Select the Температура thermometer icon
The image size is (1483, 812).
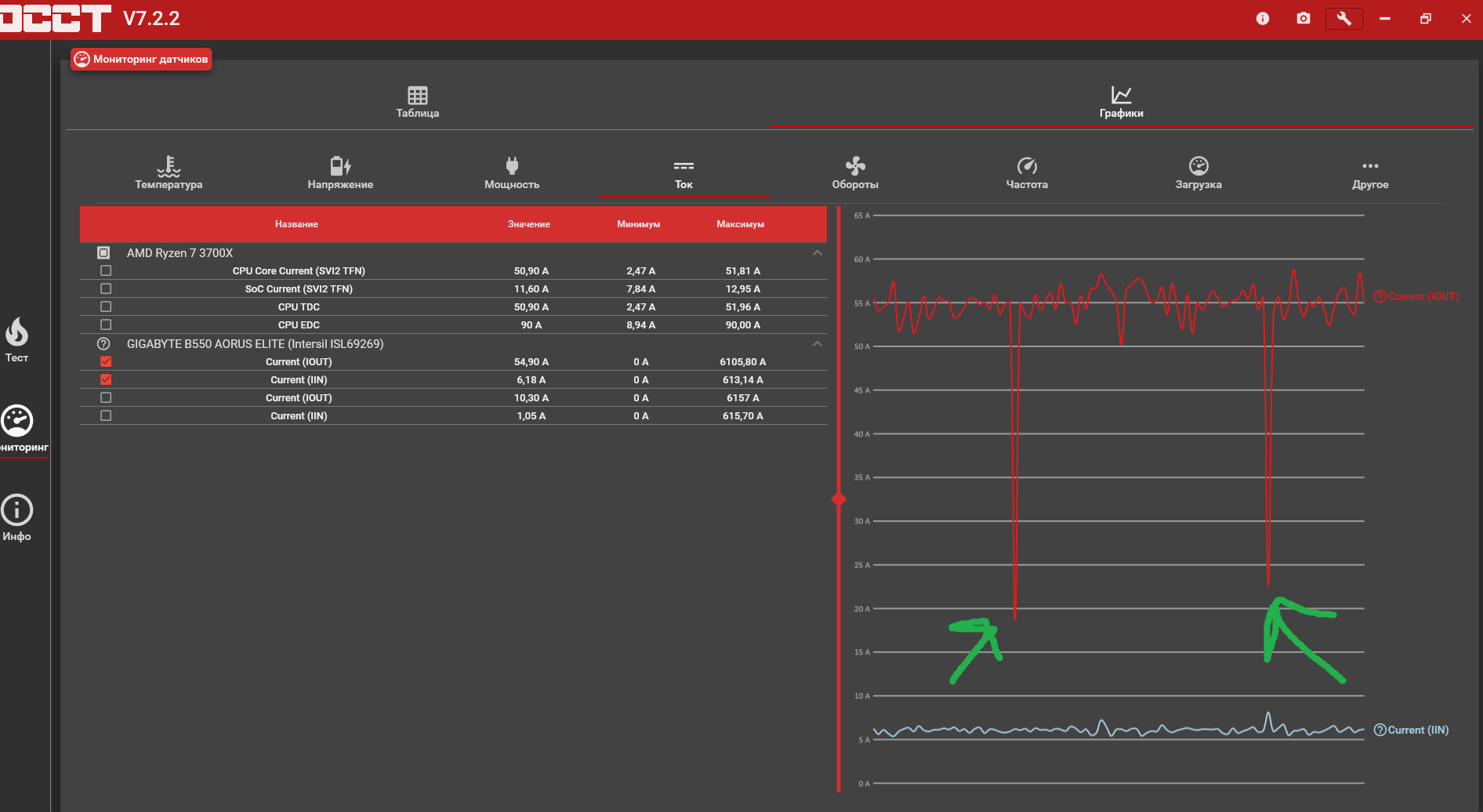point(169,166)
